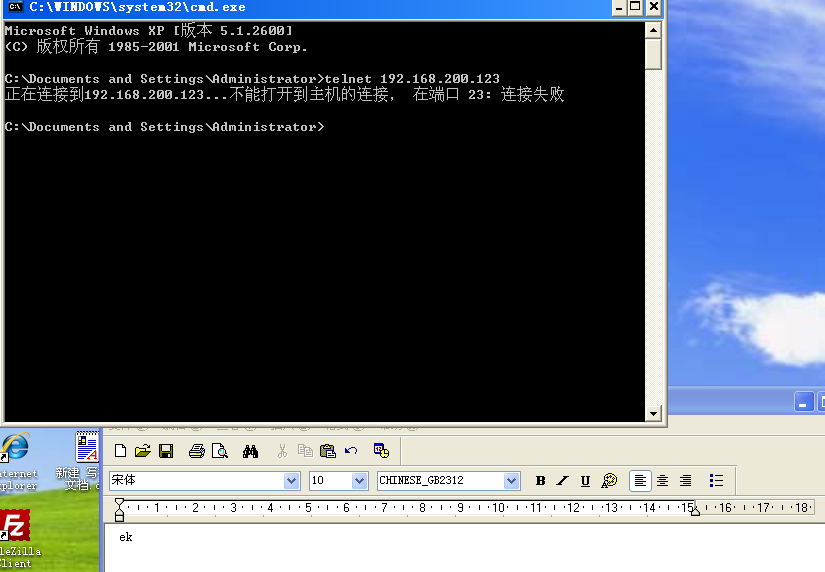Expand the font size dropdown showing 10
This screenshot has height=572, width=825.
pos(359,480)
